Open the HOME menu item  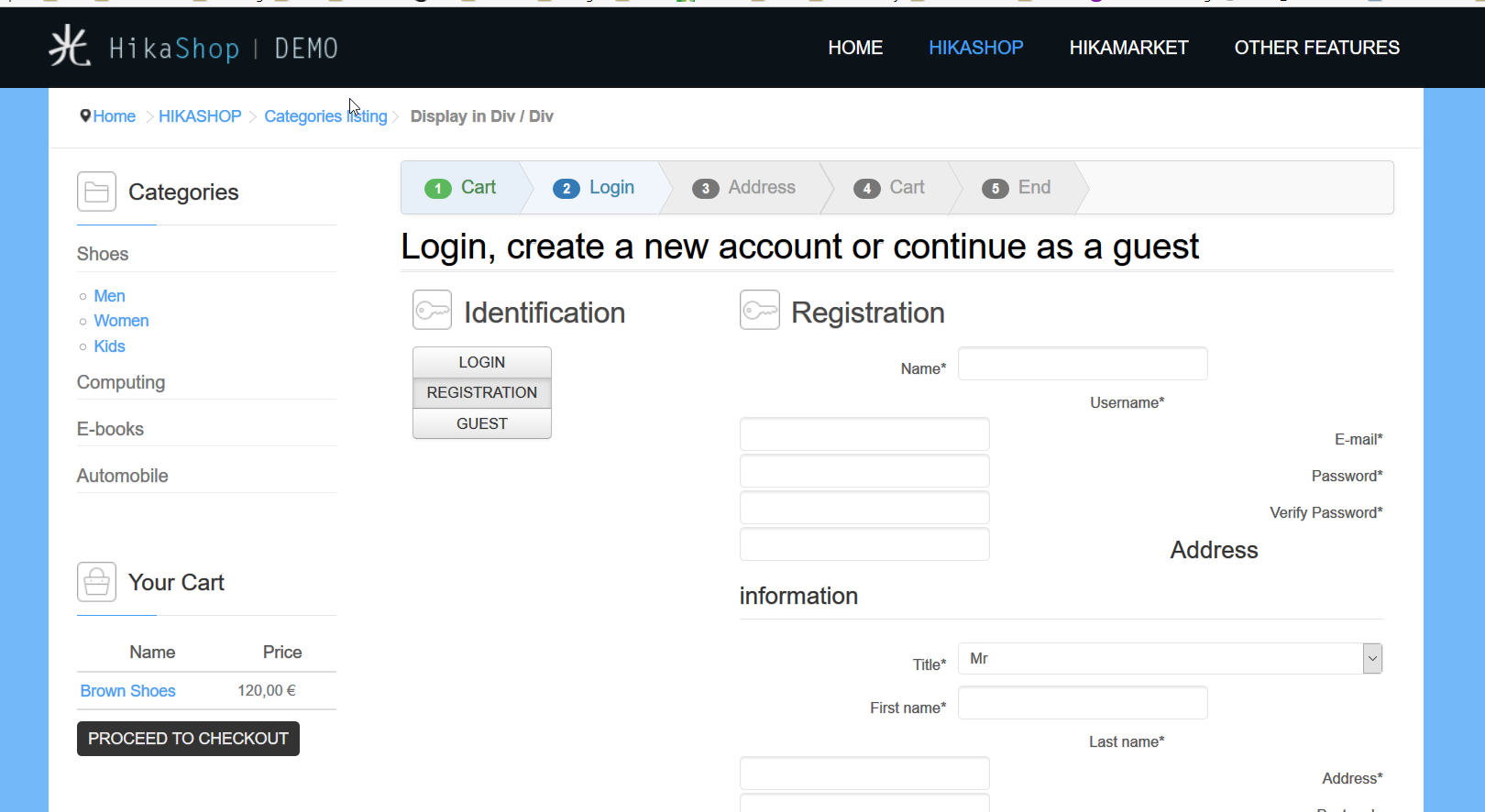[x=855, y=48]
